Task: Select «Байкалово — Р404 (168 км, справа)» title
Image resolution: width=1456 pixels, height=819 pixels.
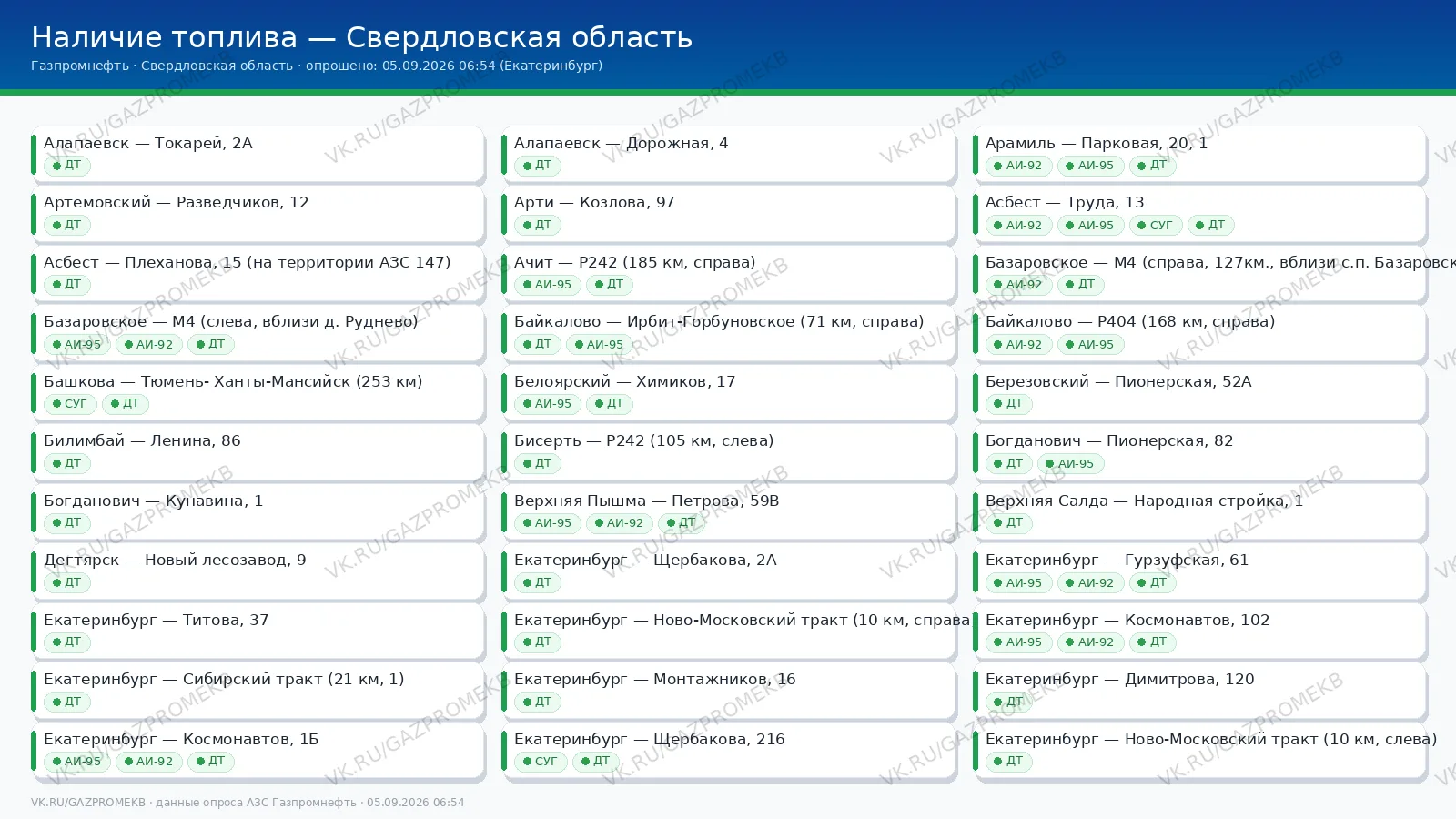Action: click(x=1130, y=321)
